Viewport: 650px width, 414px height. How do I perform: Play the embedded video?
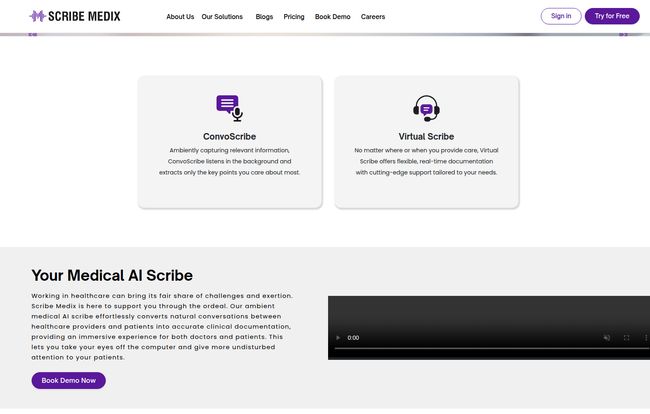point(337,338)
